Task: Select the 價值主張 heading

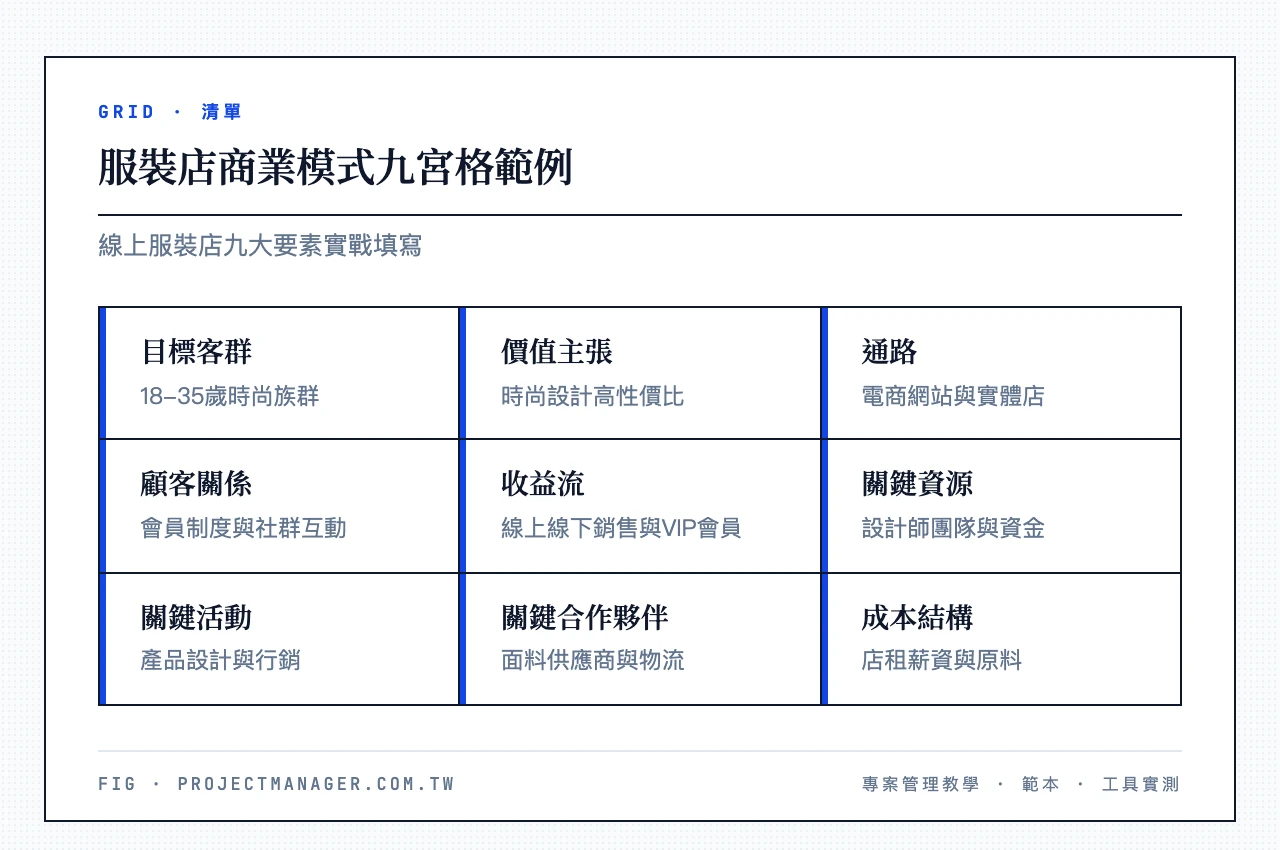Action: [557, 352]
